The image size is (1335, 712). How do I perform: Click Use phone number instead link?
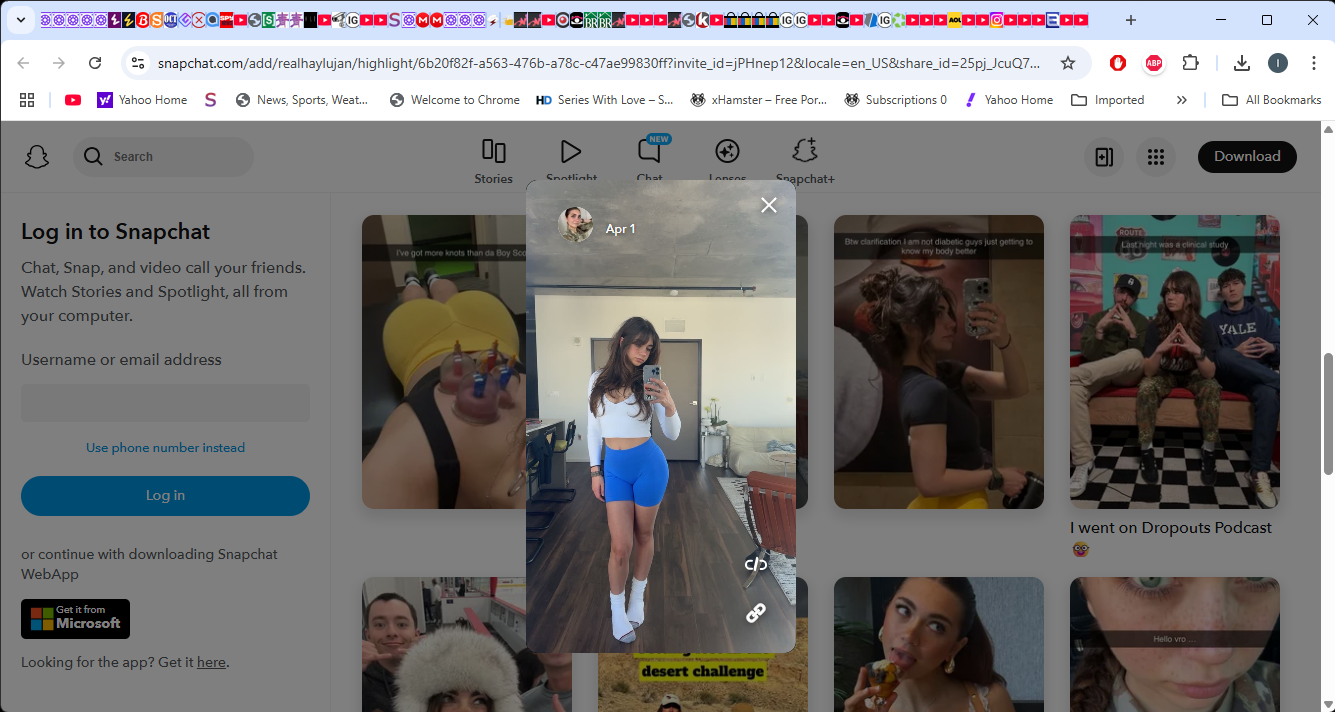click(x=165, y=448)
